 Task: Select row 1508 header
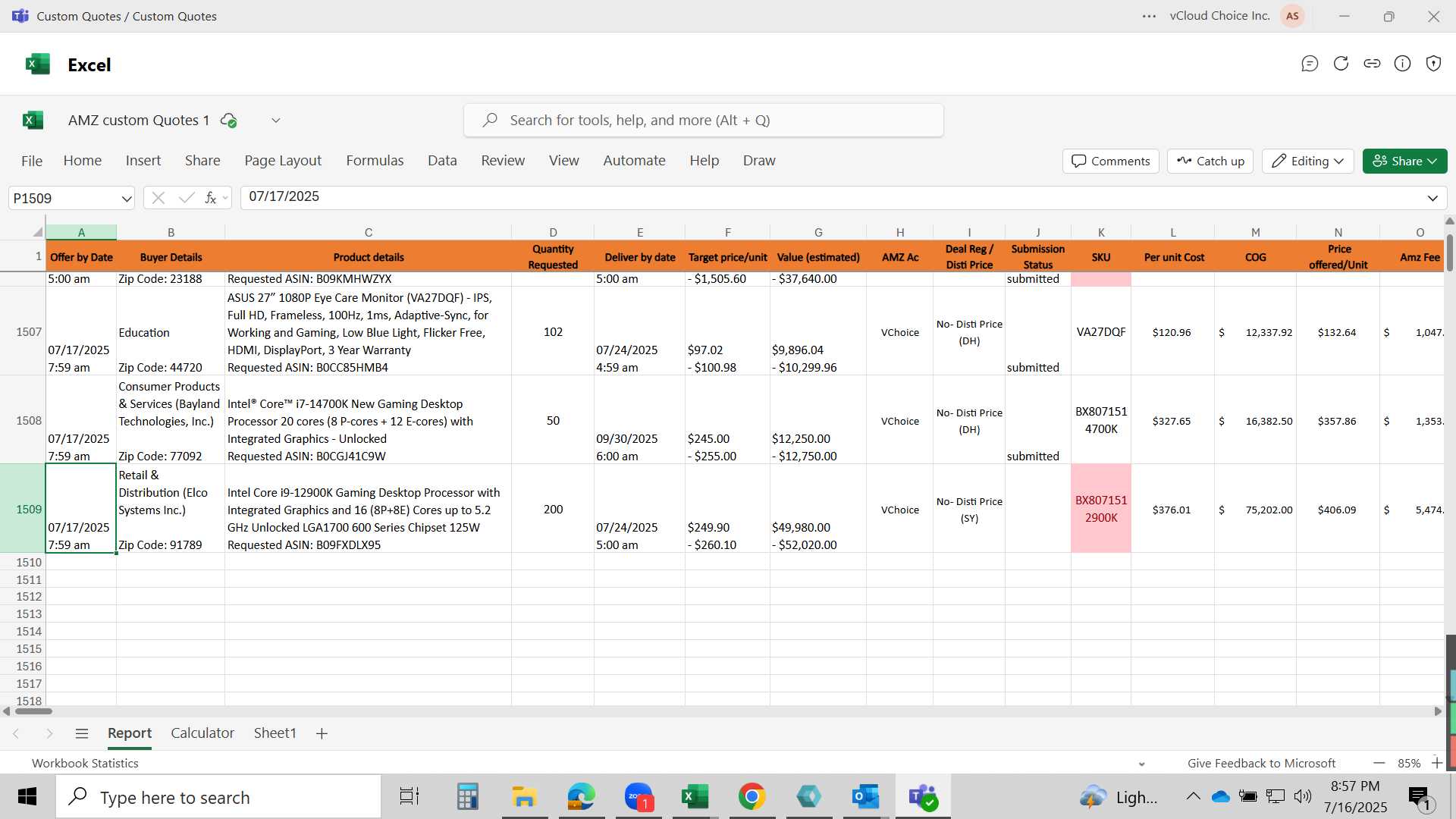pyautogui.click(x=23, y=420)
